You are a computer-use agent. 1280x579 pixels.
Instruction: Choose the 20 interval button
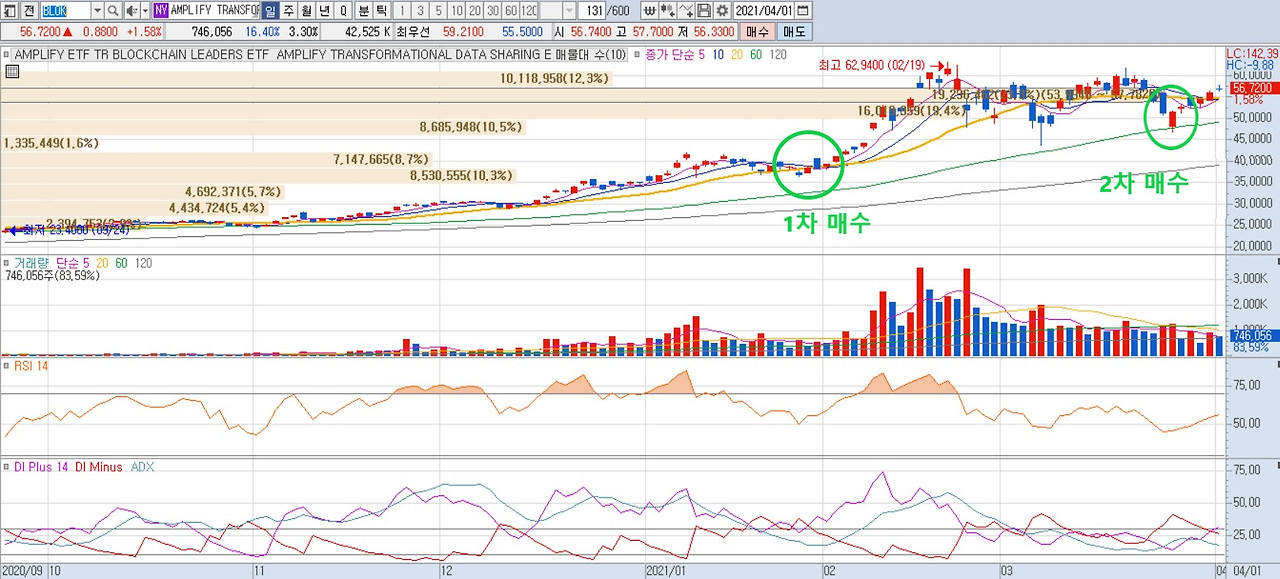[474, 10]
